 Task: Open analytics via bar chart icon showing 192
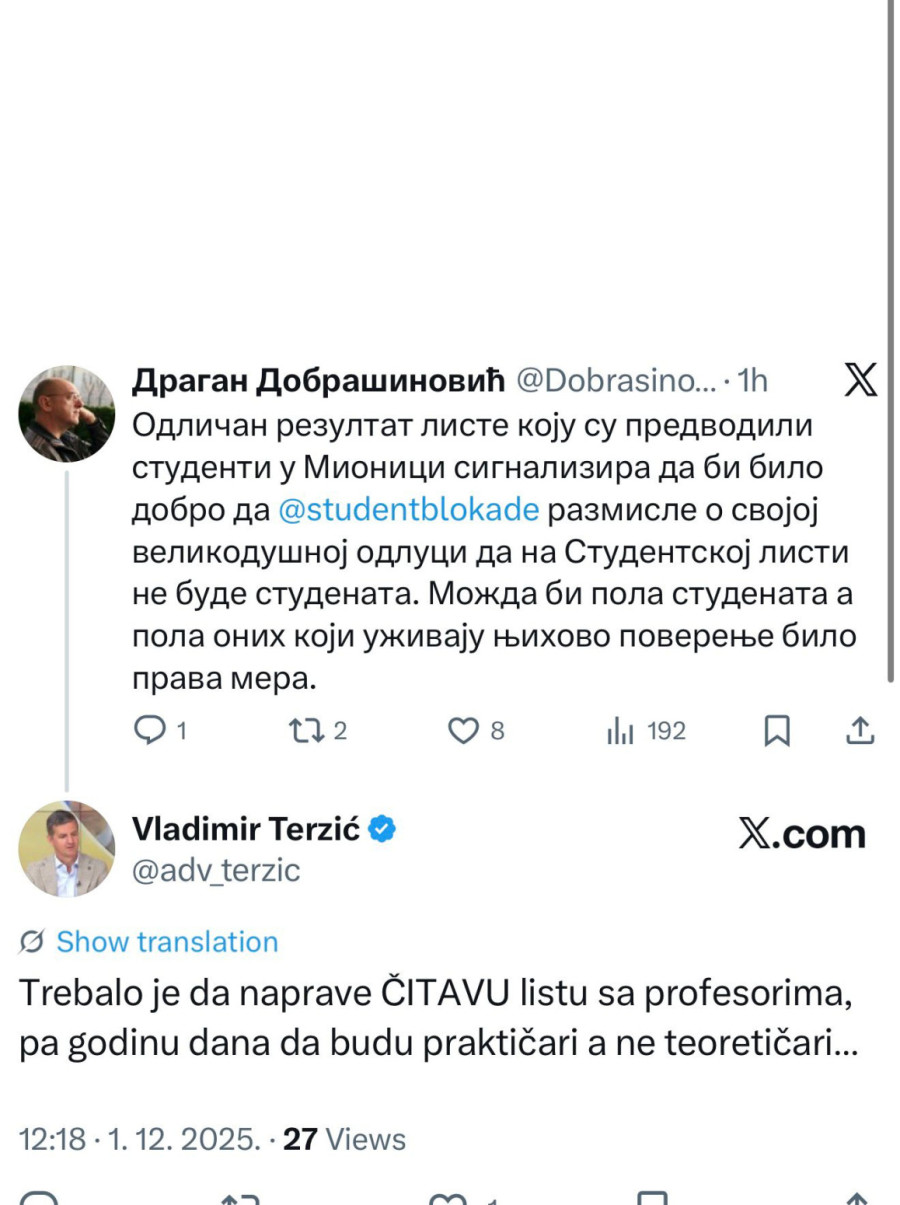pyautogui.click(x=622, y=731)
